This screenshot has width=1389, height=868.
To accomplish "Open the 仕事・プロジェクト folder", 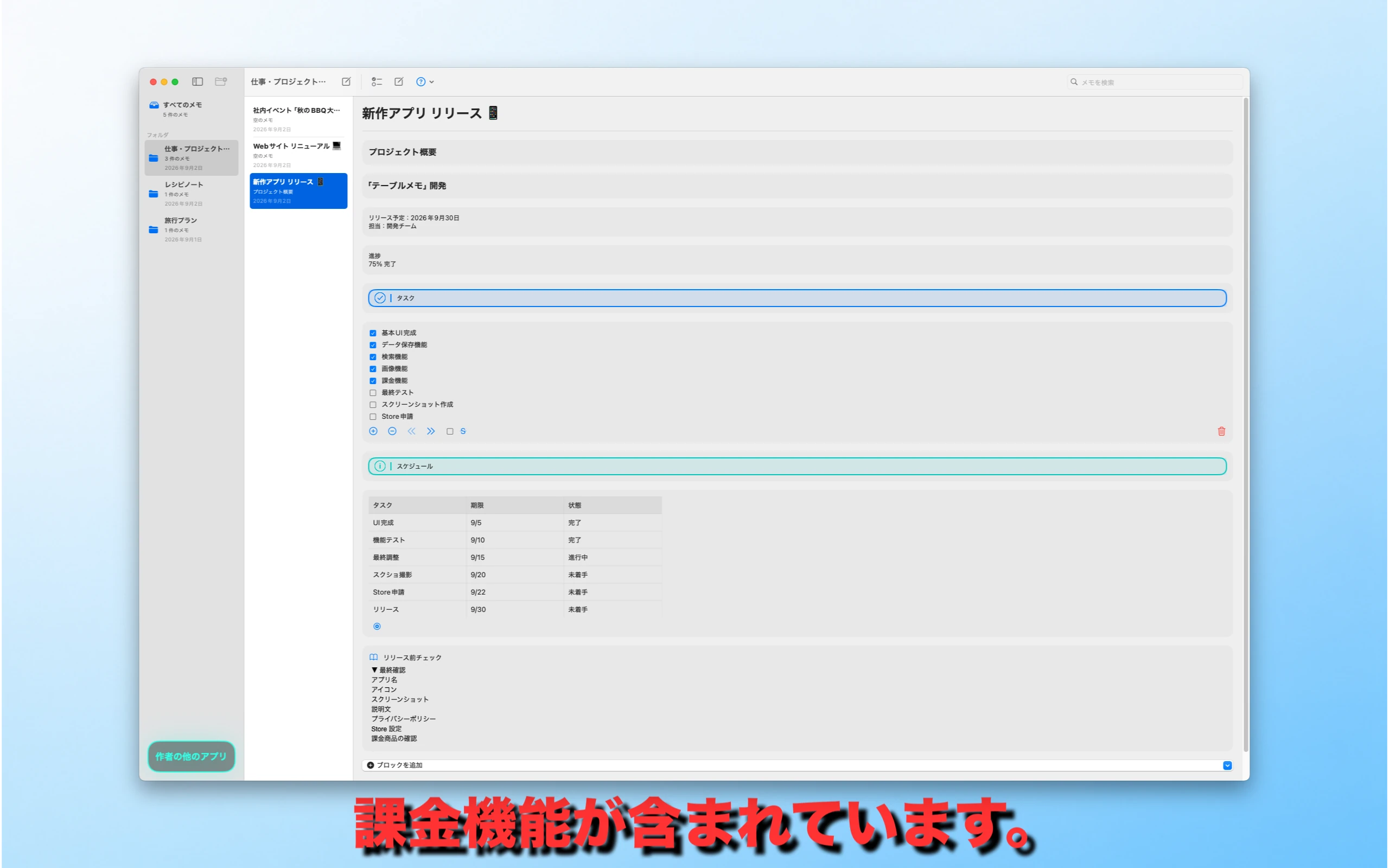I will click(192, 158).
